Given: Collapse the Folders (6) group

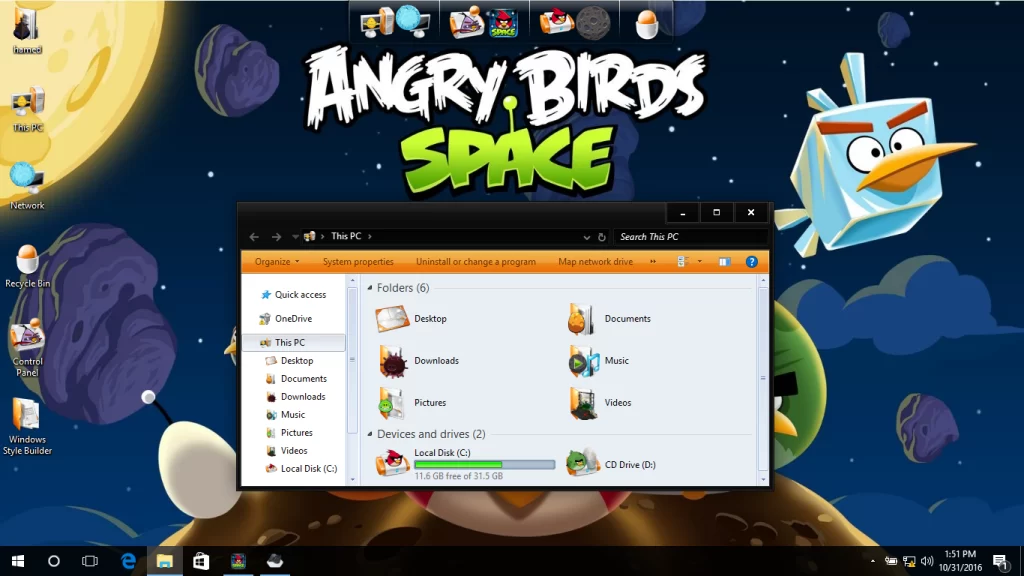Looking at the screenshot, I should (x=371, y=288).
